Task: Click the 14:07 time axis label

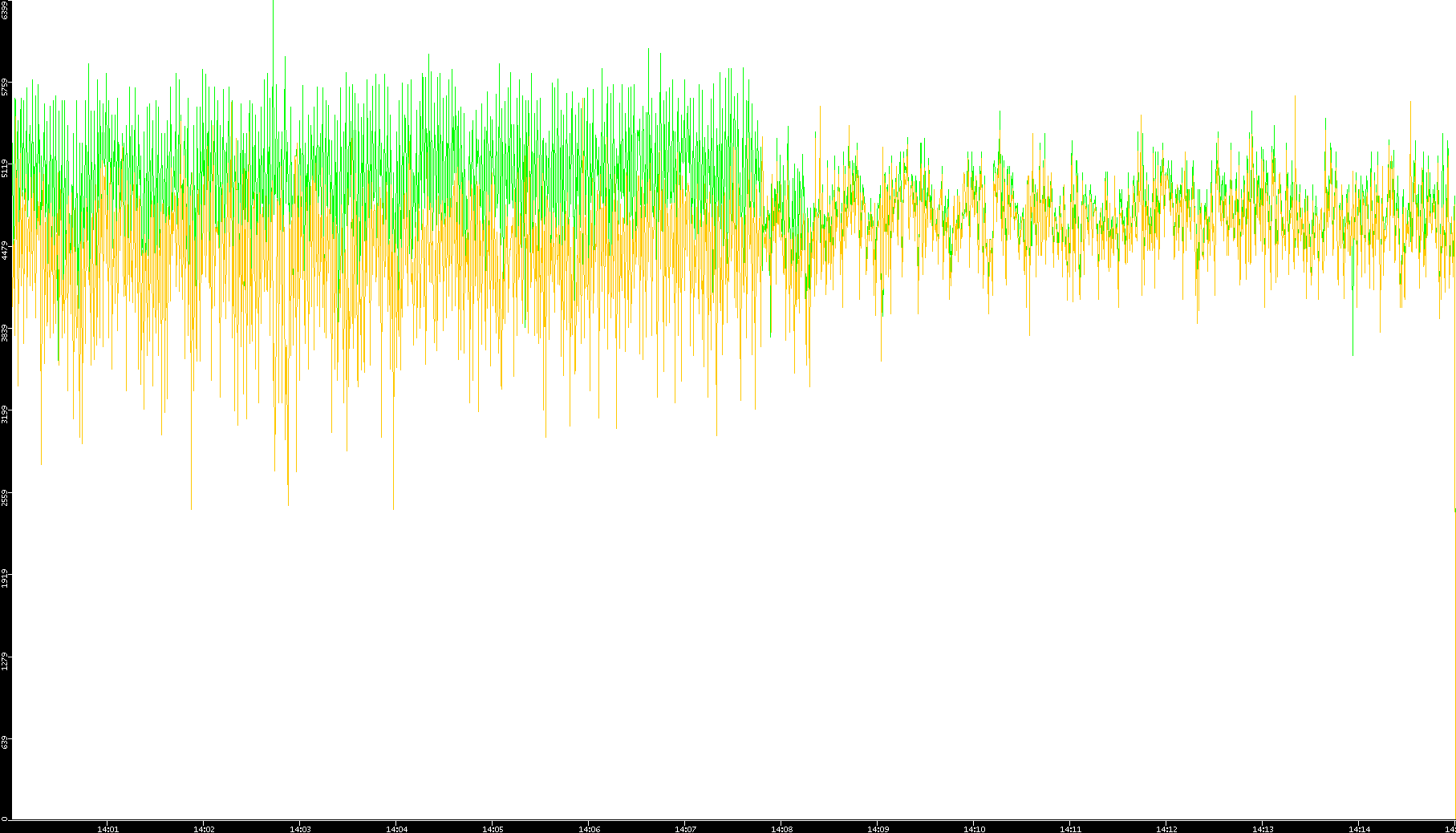Action: tap(685, 829)
